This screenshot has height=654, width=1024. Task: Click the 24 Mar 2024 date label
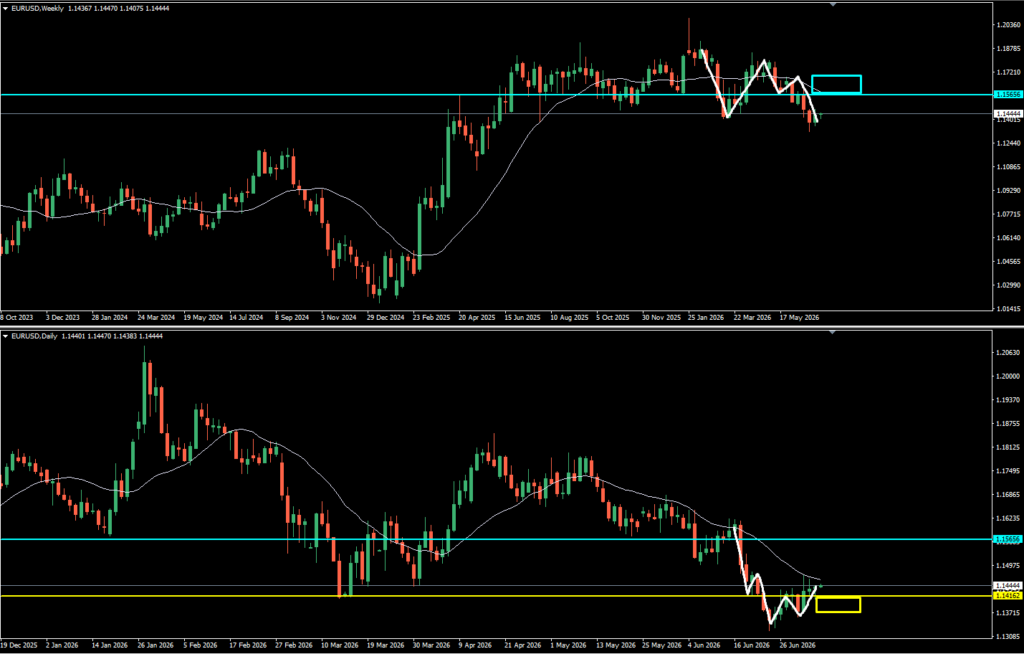tap(156, 318)
